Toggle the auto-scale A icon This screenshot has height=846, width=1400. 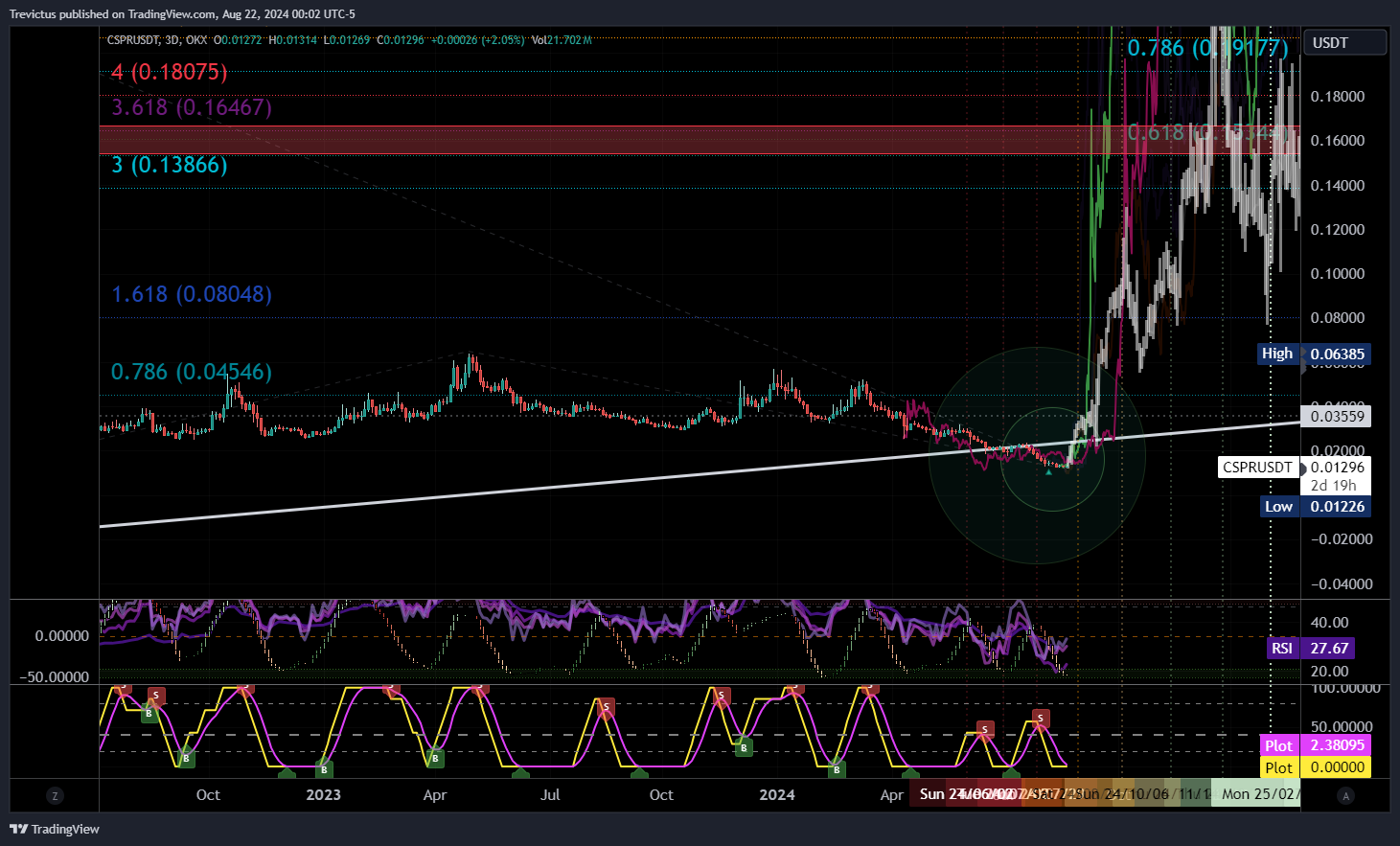pos(1345,795)
